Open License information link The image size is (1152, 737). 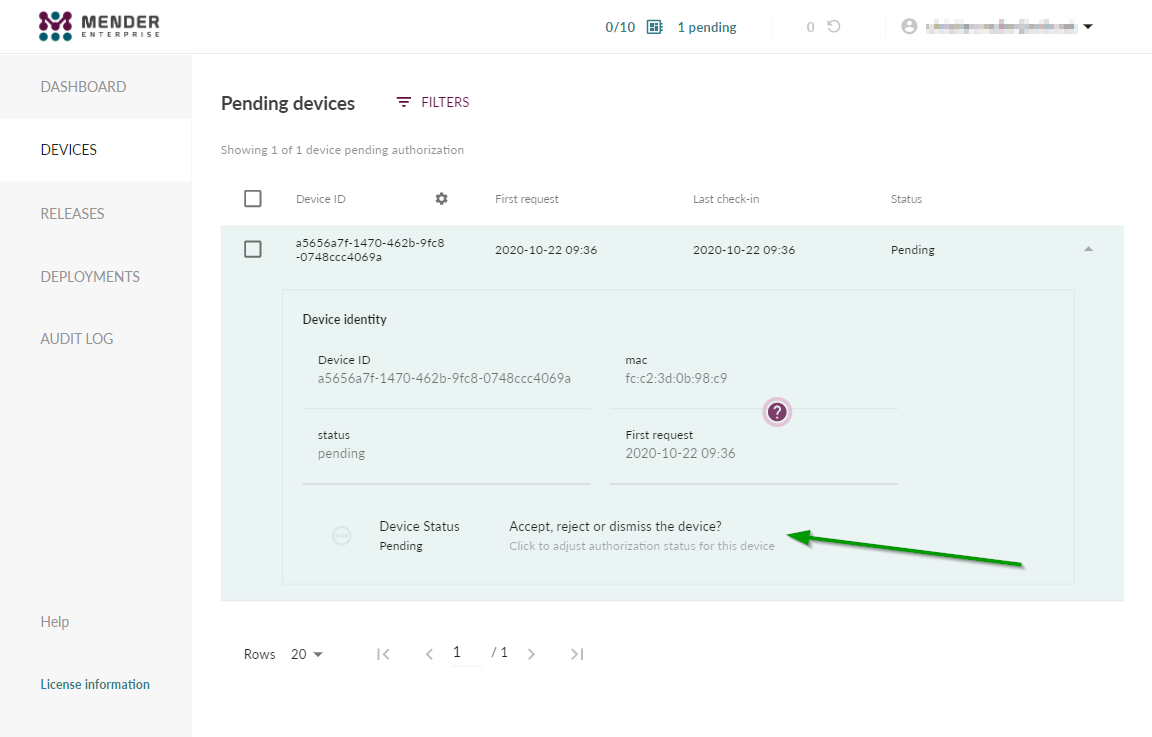[95, 685]
